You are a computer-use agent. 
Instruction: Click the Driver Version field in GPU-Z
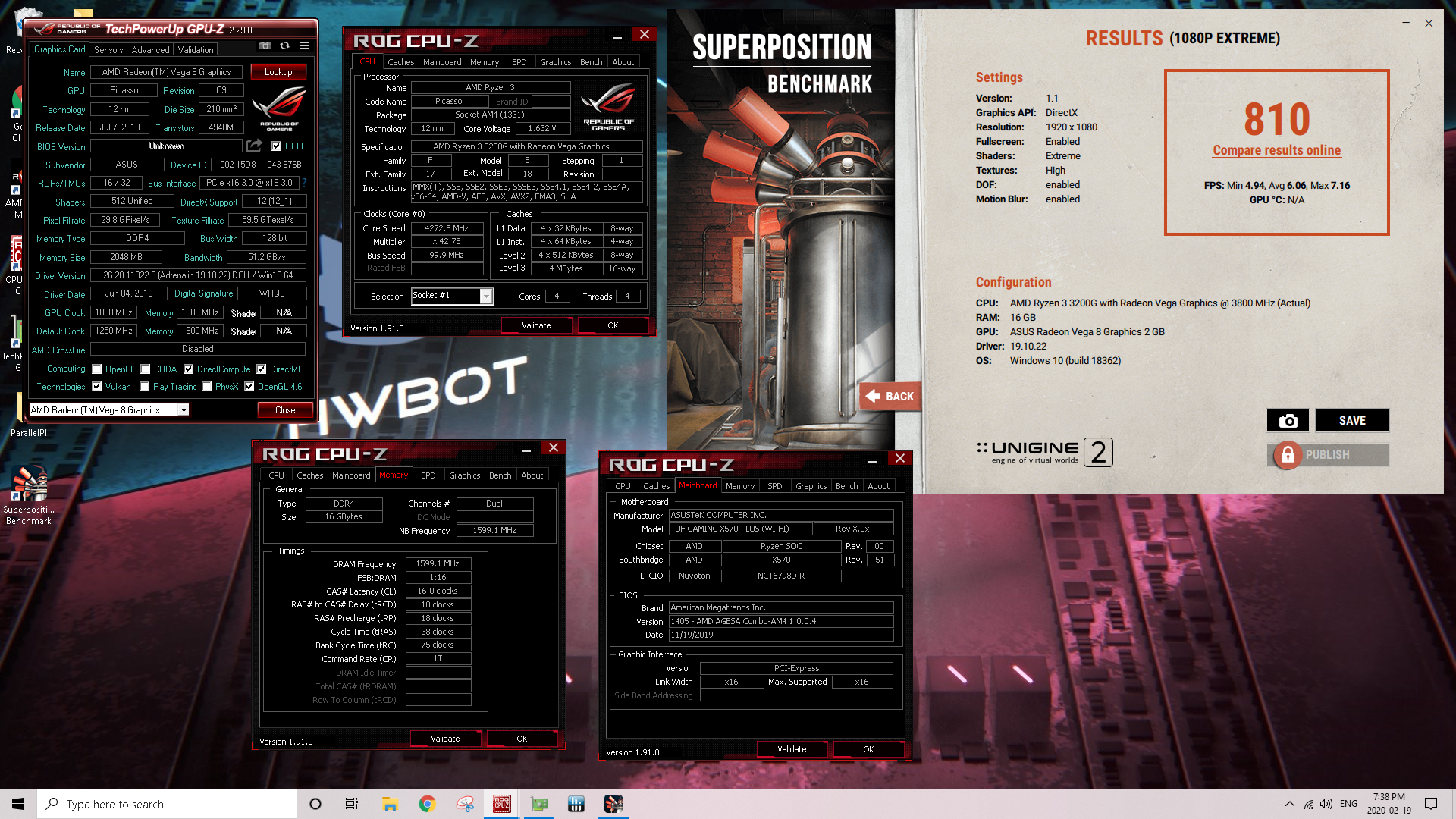click(198, 275)
